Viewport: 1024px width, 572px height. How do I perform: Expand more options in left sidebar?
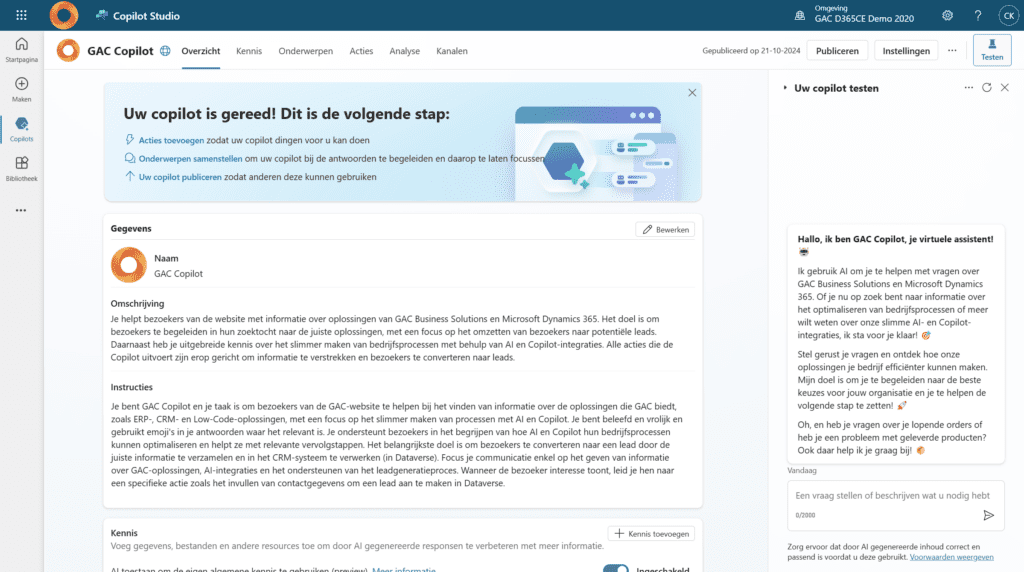(21, 210)
